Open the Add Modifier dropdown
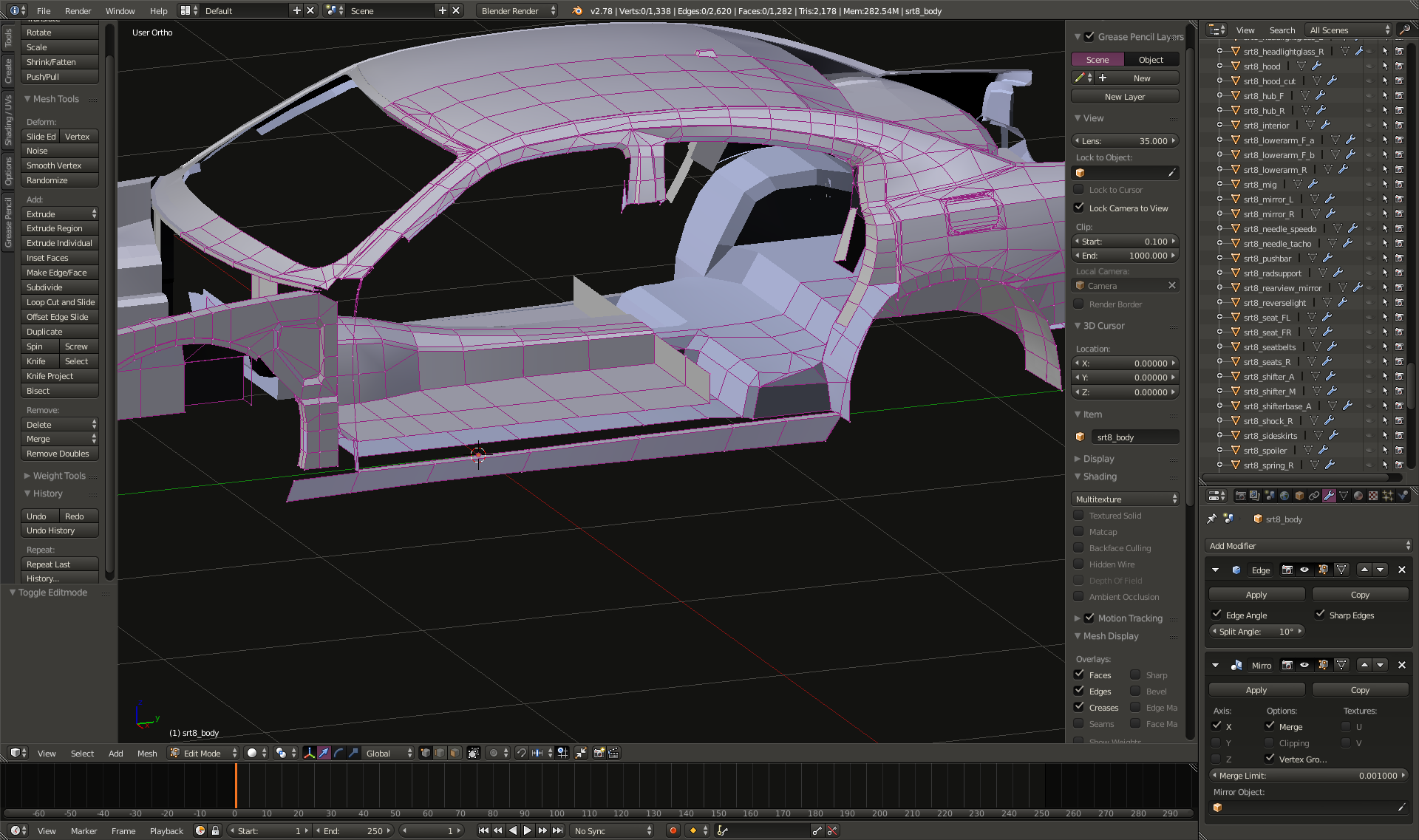 1308,546
